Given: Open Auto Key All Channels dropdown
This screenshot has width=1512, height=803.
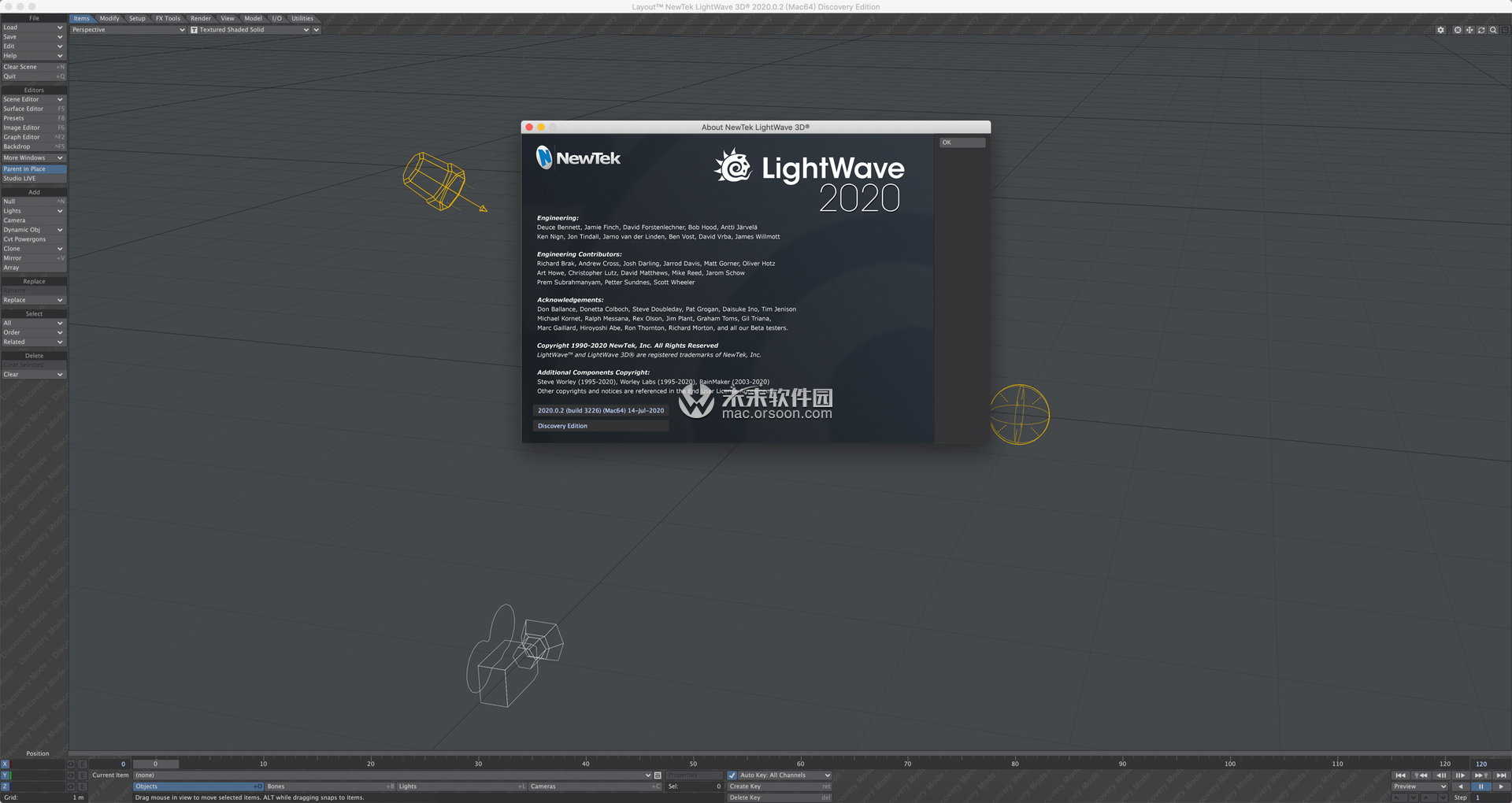Looking at the screenshot, I should click(x=785, y=775).
